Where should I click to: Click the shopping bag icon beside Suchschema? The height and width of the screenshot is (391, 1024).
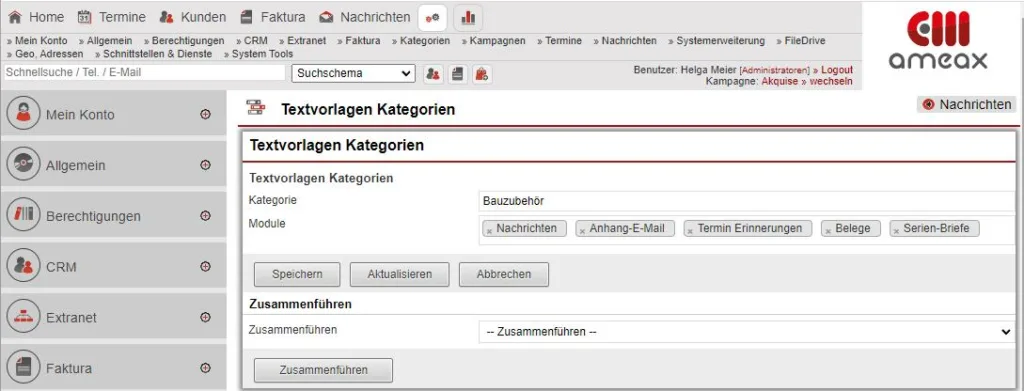[482, 74]
